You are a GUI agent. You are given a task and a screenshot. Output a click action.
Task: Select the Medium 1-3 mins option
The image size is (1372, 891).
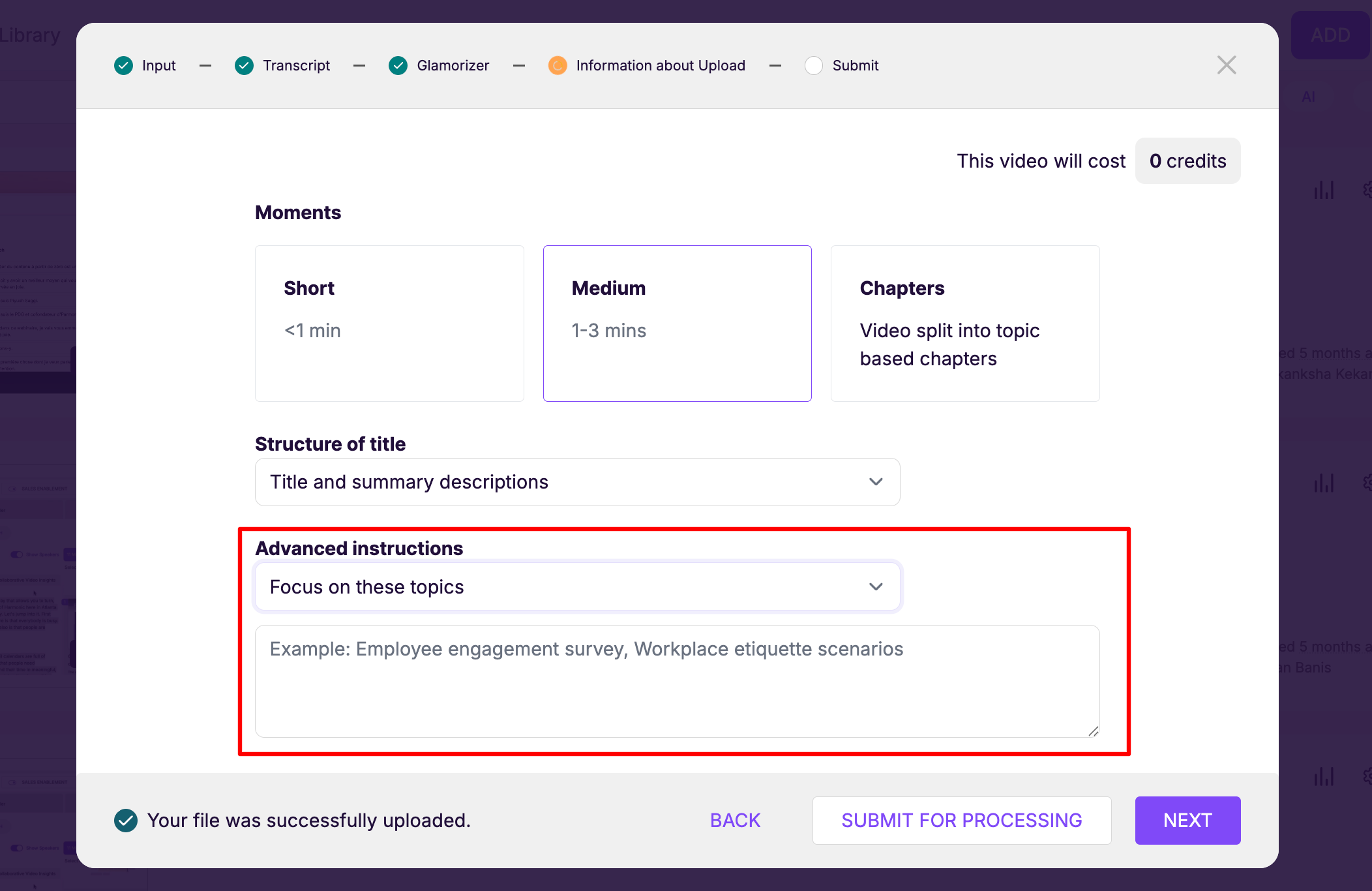click(x=677, y=324)
